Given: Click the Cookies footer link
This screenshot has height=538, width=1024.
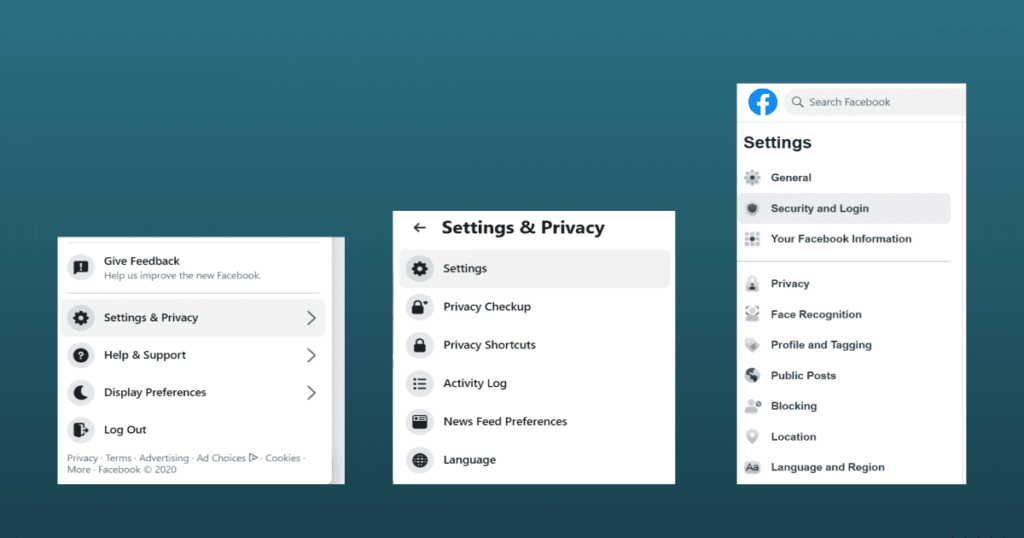Looking at the screenshot, I should pyautogui.click(x=283, y=458).
